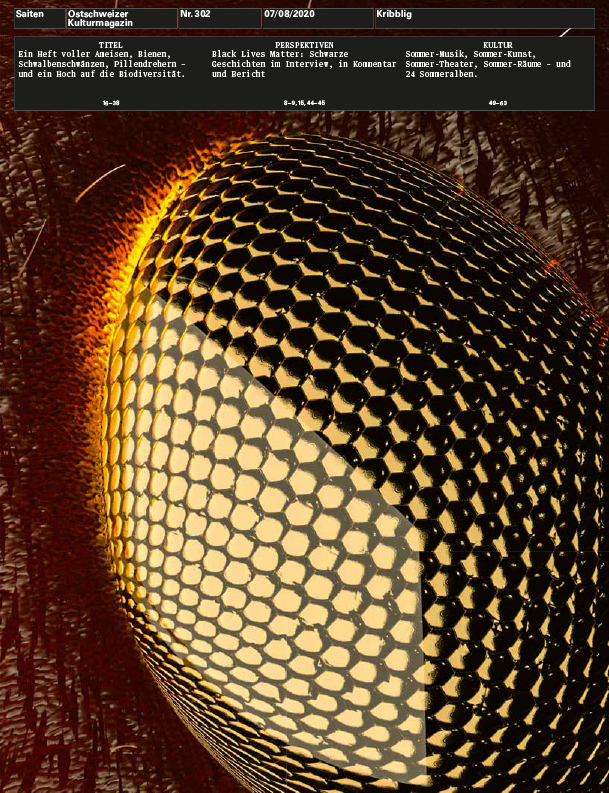Click the line '24 Sommeralben.'
The width and height of the screenshot is (609, 793).
tap(442, 74)
